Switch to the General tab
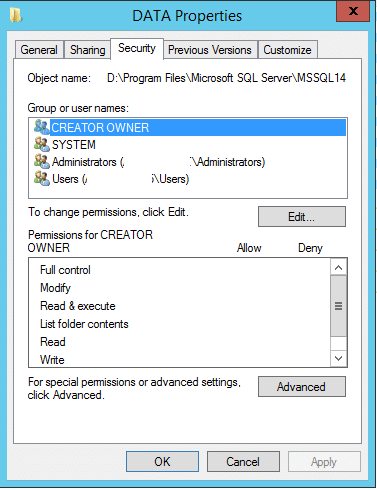The width and height of the screenshot is (377, 490). (39, 50)
